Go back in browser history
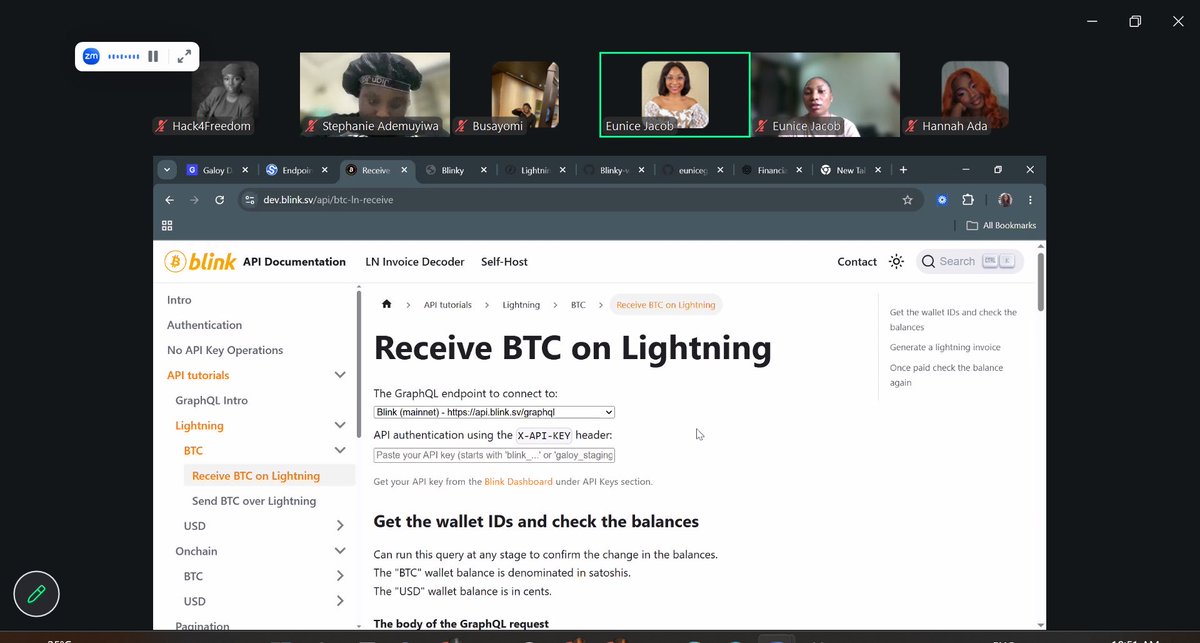The width and height of the screenshot is (1200, 643). click(169, 200)
